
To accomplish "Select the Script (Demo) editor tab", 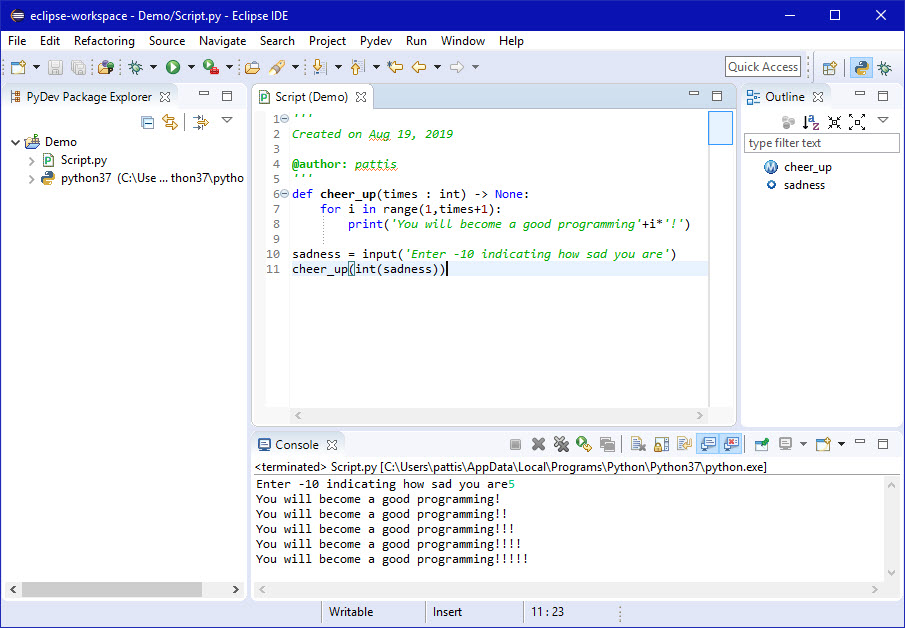I will tap(311, 97).
